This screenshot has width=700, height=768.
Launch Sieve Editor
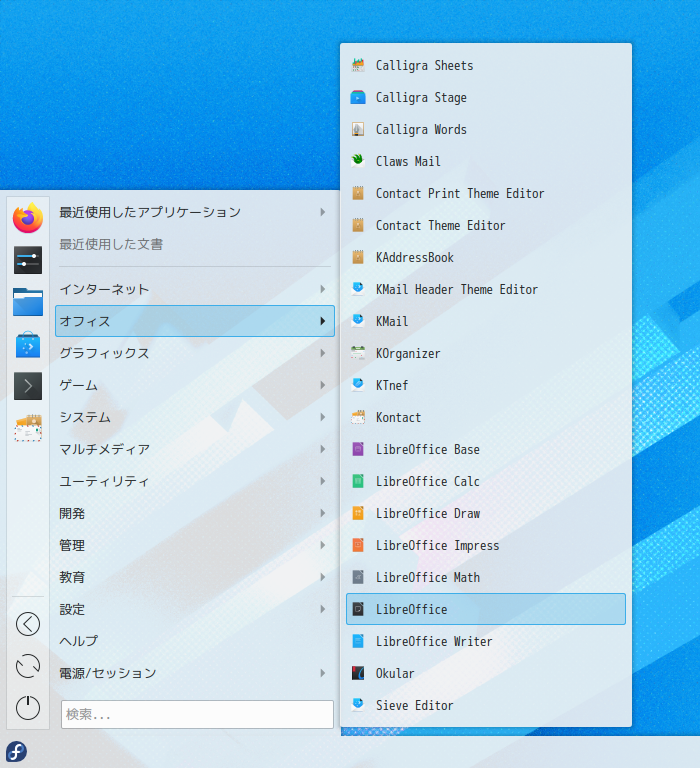click(486, 705)
